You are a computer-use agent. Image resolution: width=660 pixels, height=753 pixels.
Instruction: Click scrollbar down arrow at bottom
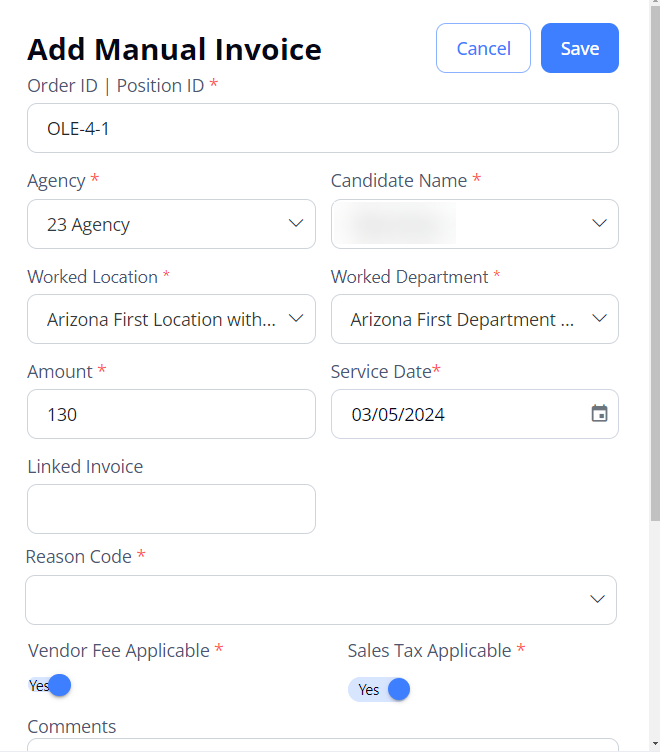click(x=655, y=744)
